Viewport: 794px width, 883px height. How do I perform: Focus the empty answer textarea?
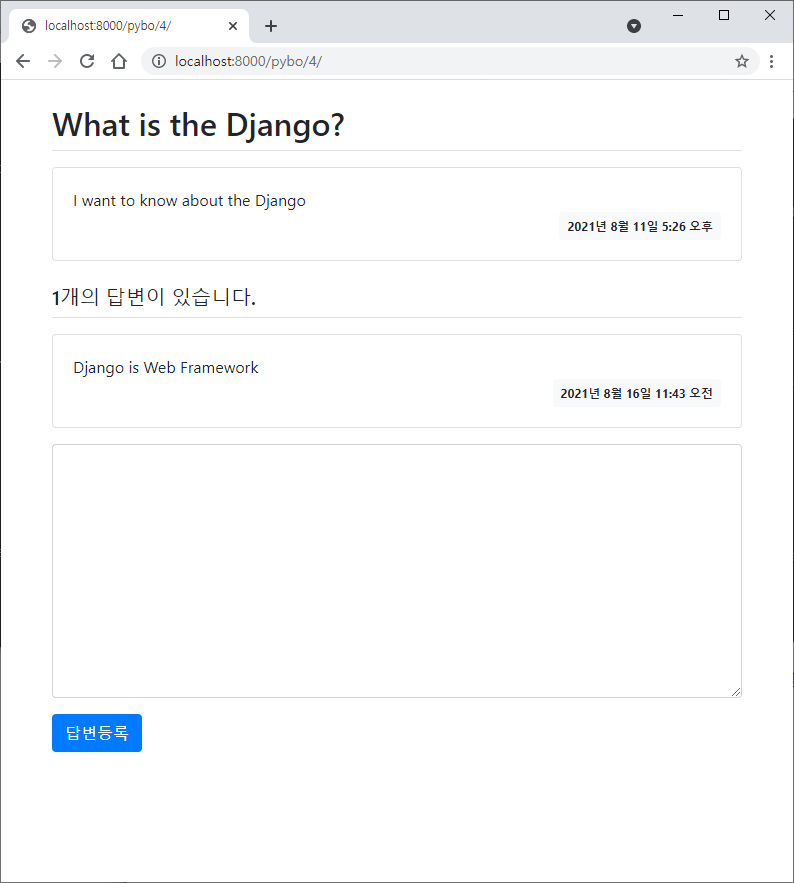396,571
